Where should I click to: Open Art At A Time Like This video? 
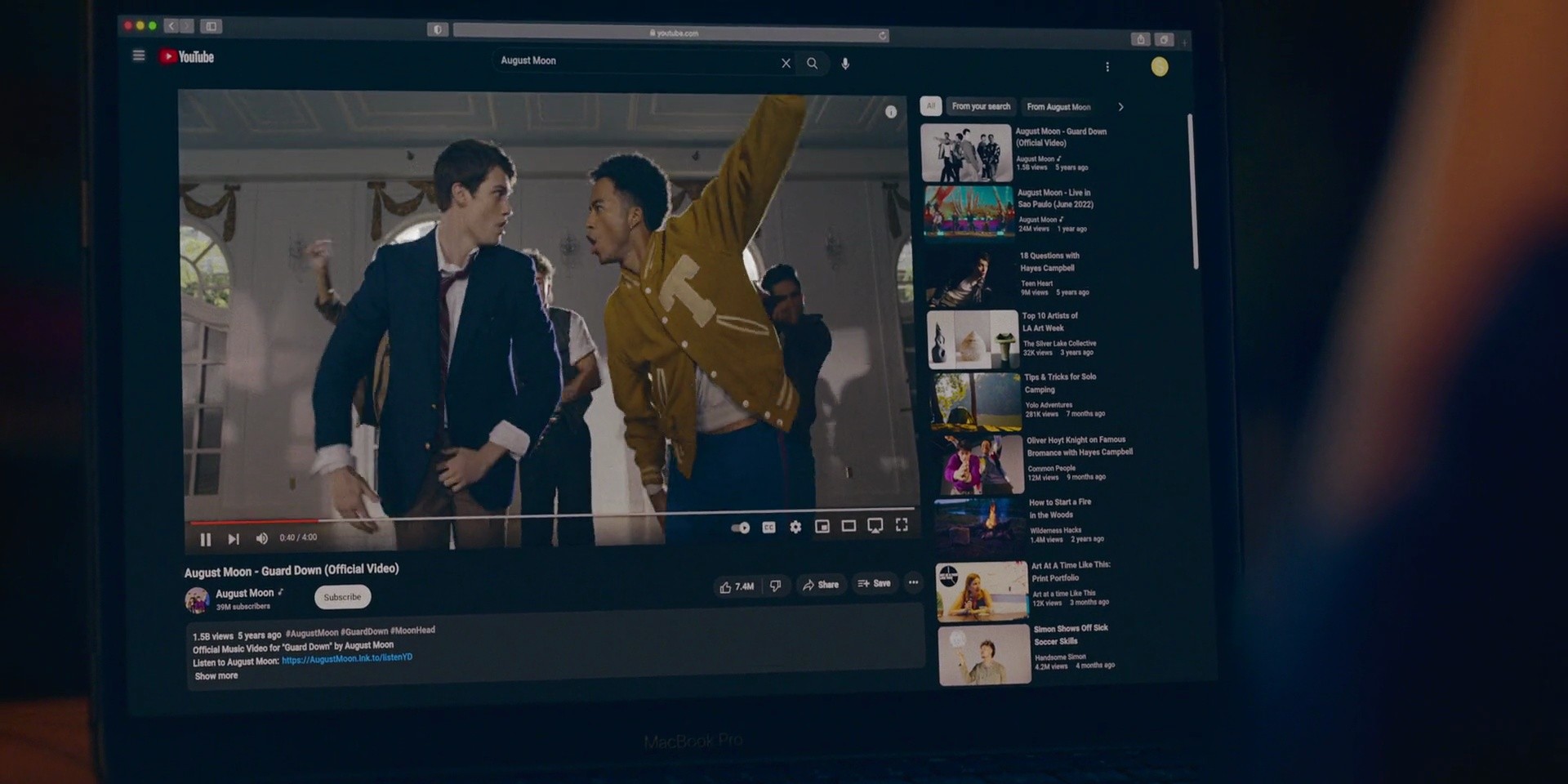pos(1071,572)
